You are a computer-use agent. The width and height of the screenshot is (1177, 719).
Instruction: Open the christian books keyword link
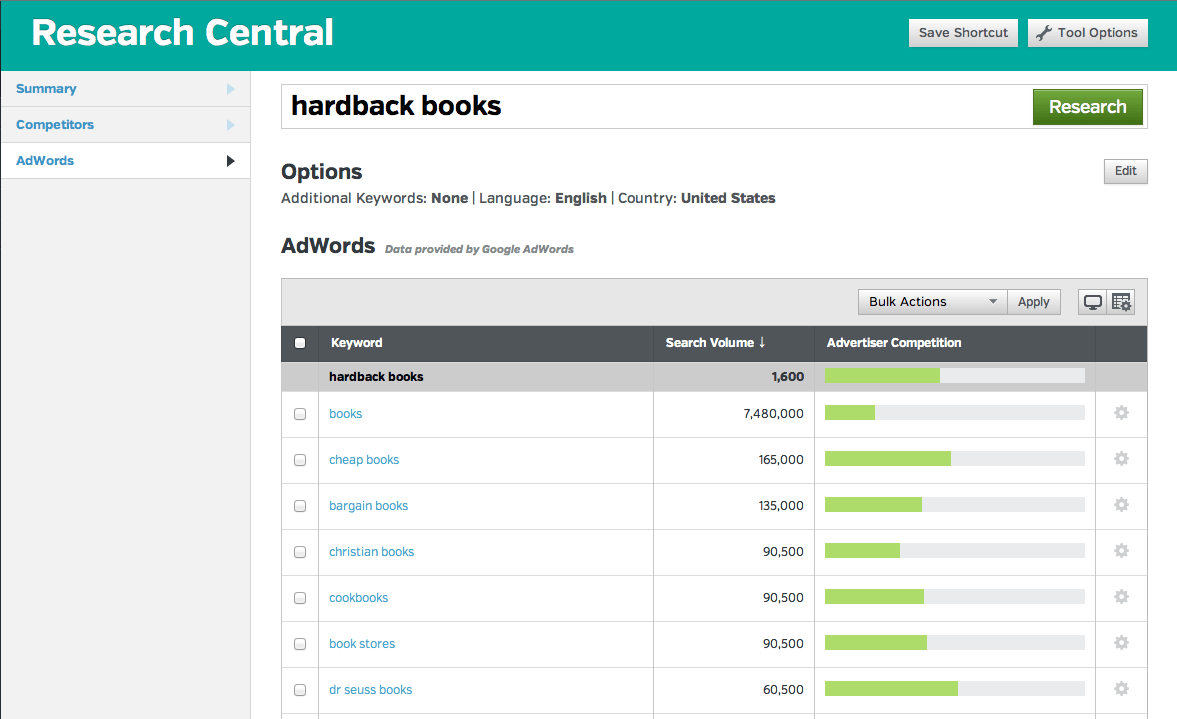click(372, 552)
